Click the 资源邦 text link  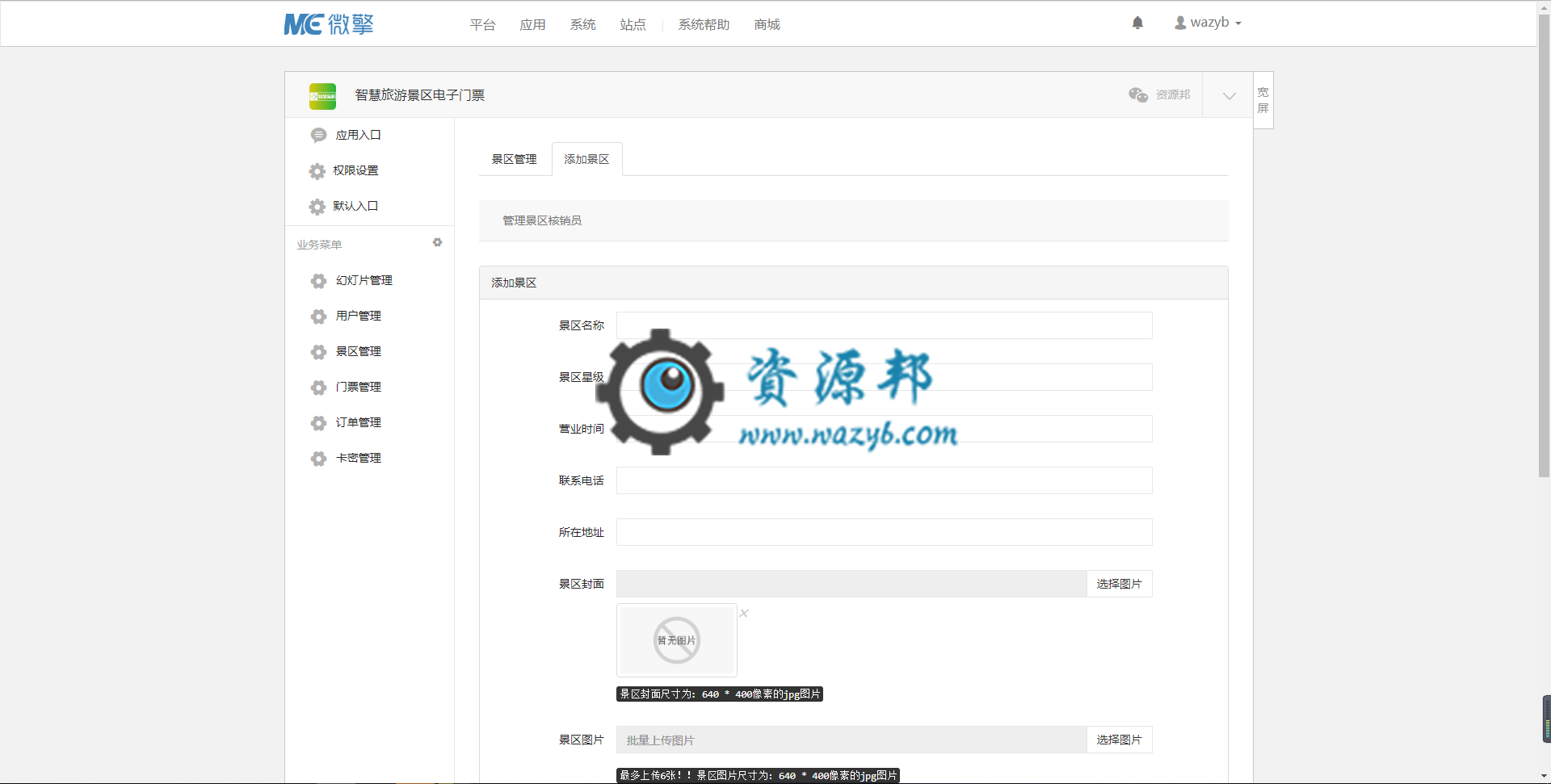[x=1173, y=94]
